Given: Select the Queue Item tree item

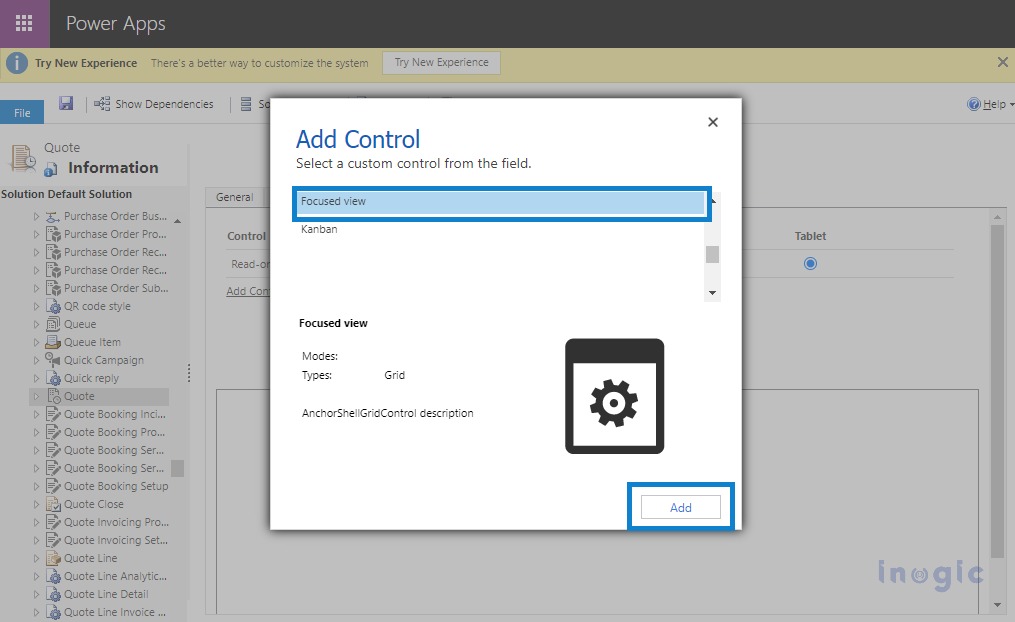Looking at the screenshot, I should [x=92, y=342].
